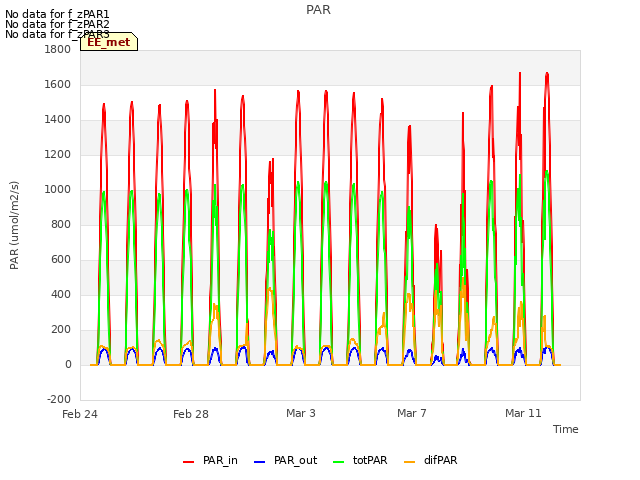
Task: Click the 'No data for f_zPAR2' message
Action: coord(57,24)
